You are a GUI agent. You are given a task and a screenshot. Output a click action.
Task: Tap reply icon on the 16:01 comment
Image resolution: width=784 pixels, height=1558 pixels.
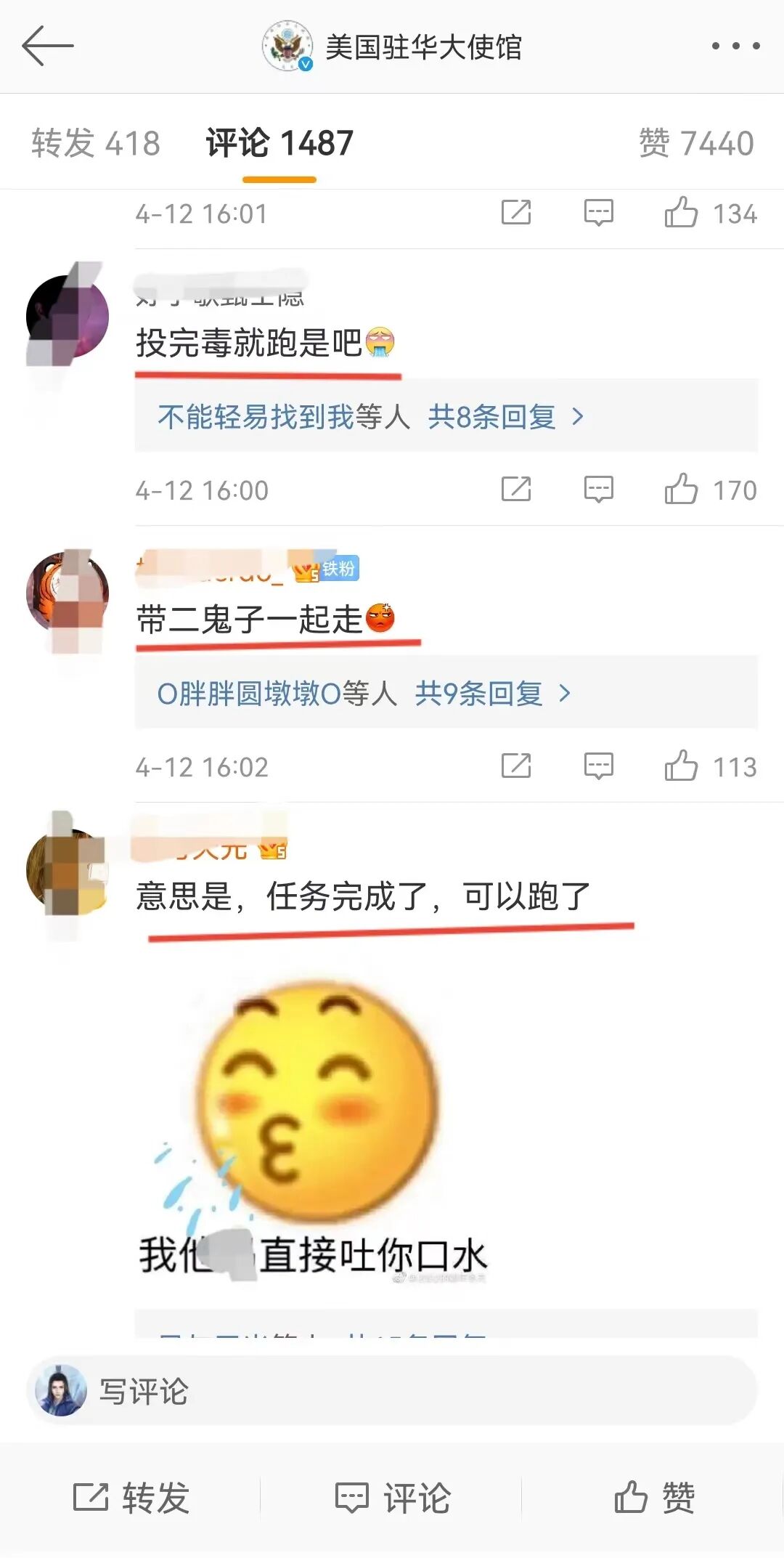(x=599, y=214)
